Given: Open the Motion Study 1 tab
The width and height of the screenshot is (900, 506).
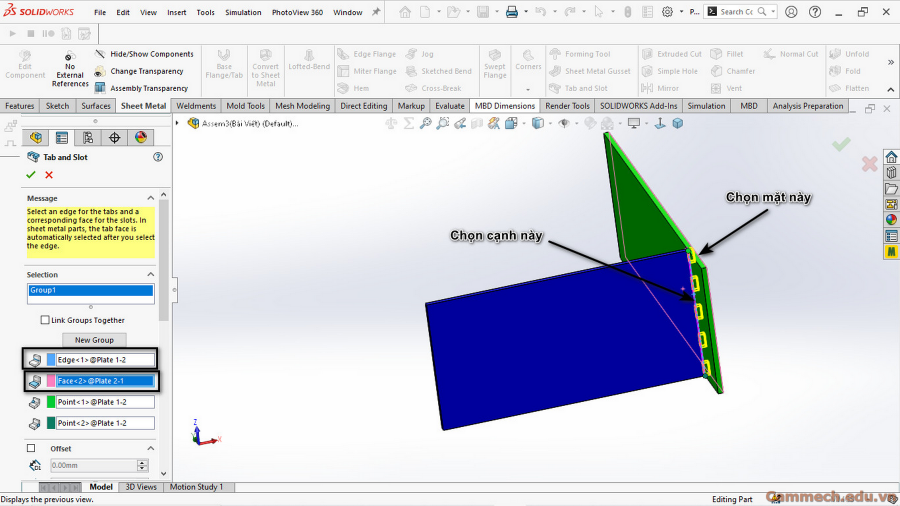Looking at the screenshot, I should [x=197, y=486].
